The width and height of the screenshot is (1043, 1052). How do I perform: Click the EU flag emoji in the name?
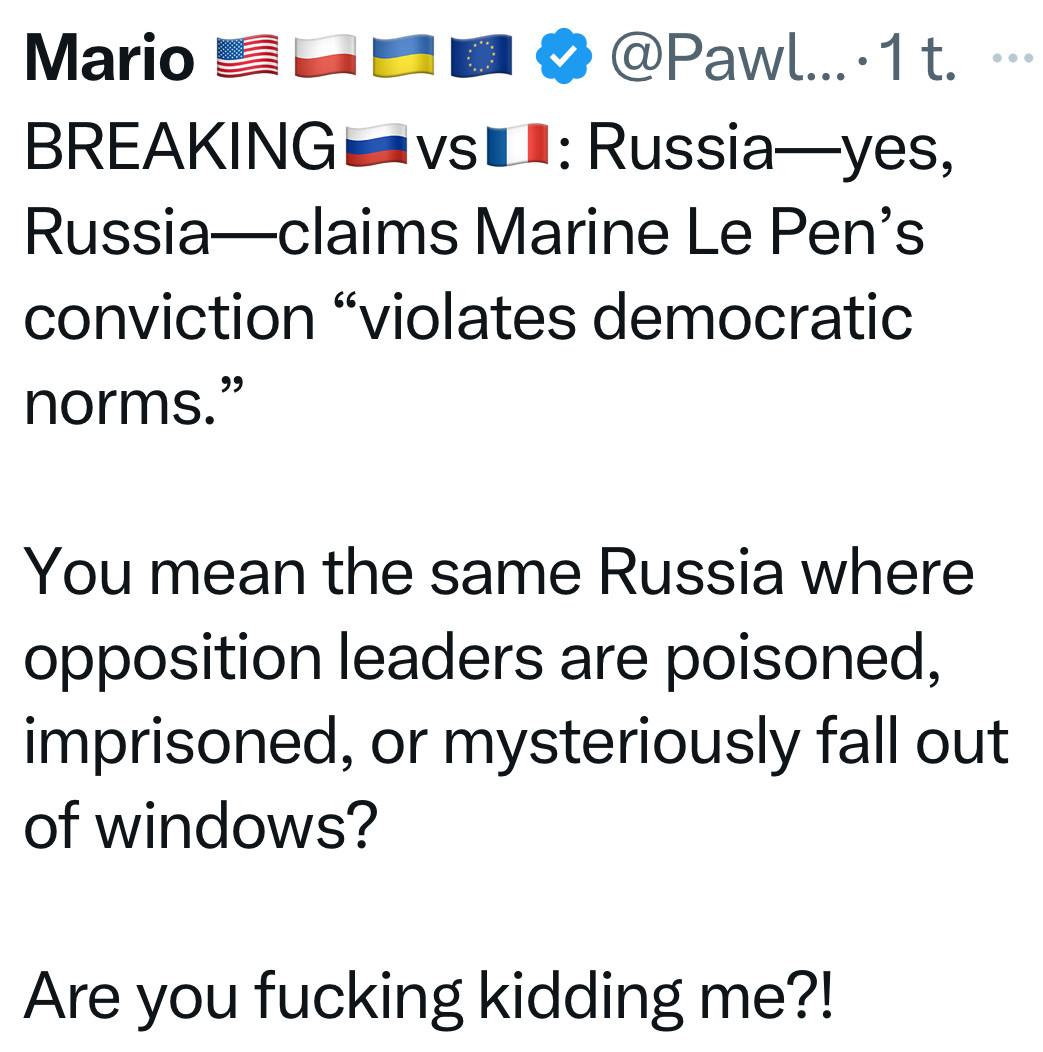tap(481, 56)
